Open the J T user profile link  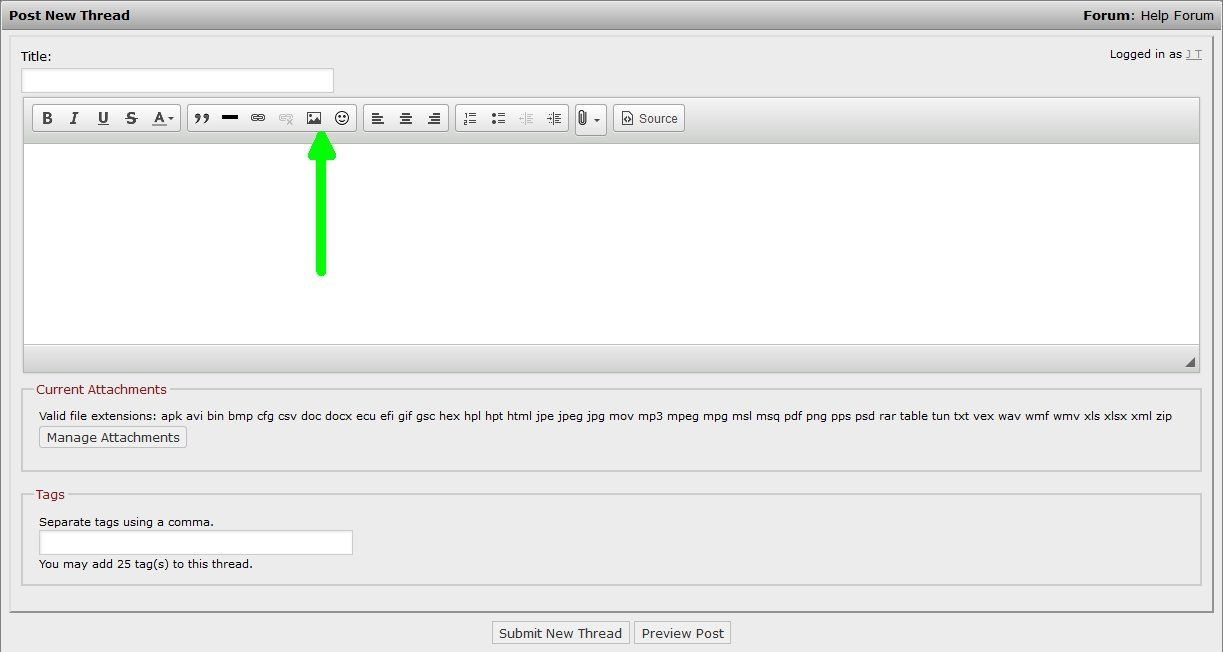(x=1193, y=54)
